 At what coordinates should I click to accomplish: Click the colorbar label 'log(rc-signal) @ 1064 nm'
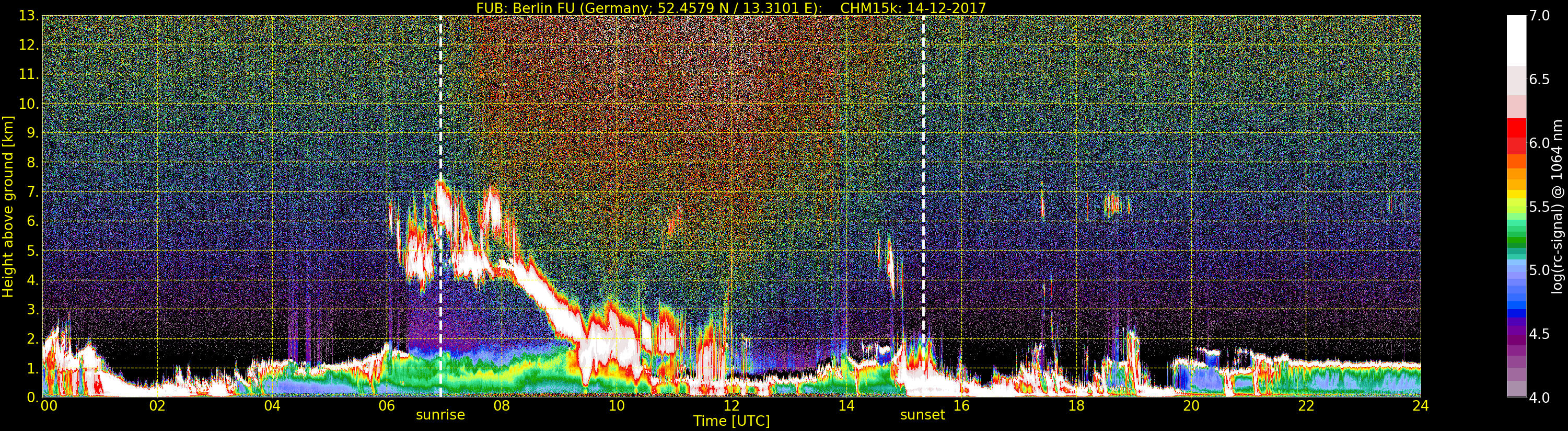(1558, 206)
